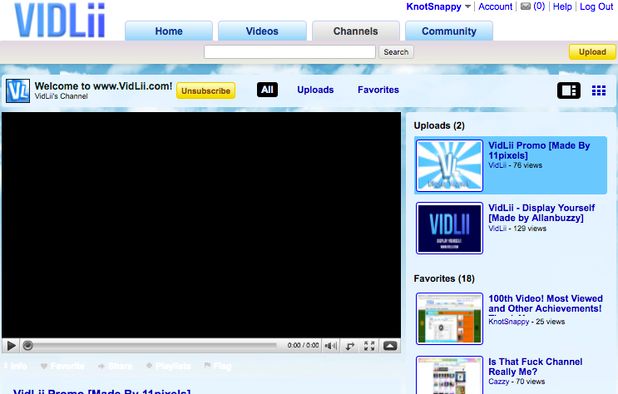Click the 0:00 / 0:00 time display
Image resolution: width=618 pixels, height=394 pixels.
coord(303,346)
